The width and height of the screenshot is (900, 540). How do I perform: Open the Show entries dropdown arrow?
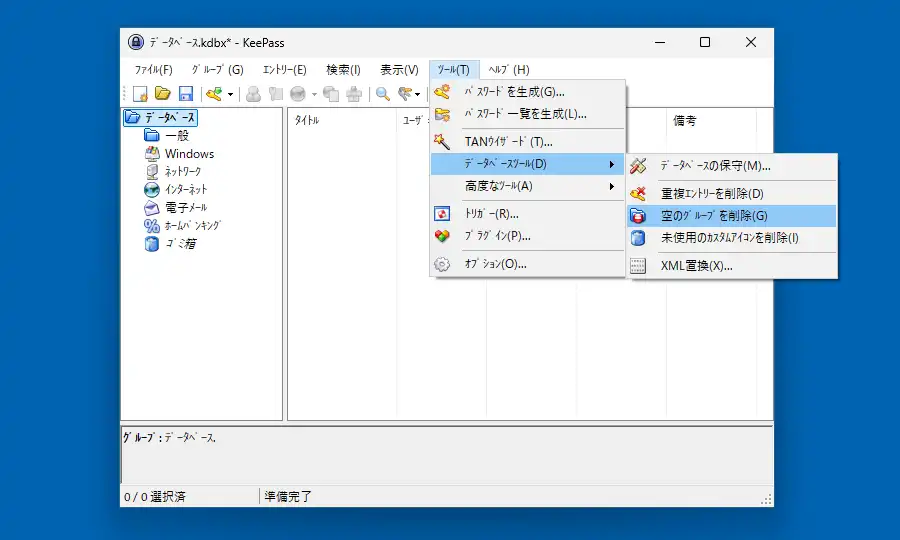[x=417, y=94]
